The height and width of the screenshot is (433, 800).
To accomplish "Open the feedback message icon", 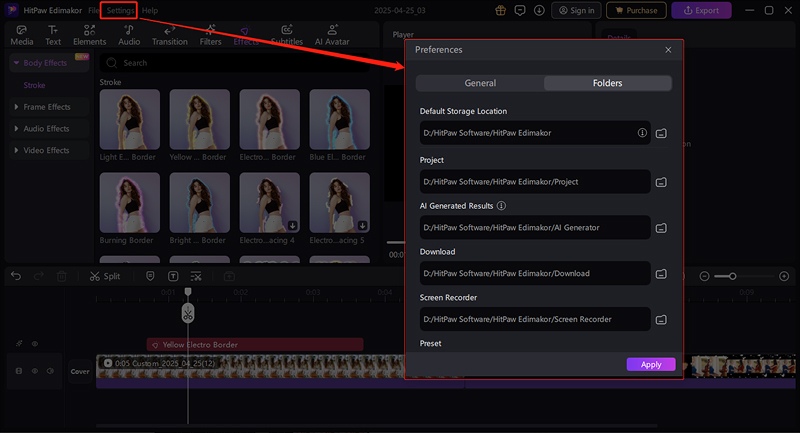I will [520, 10].
